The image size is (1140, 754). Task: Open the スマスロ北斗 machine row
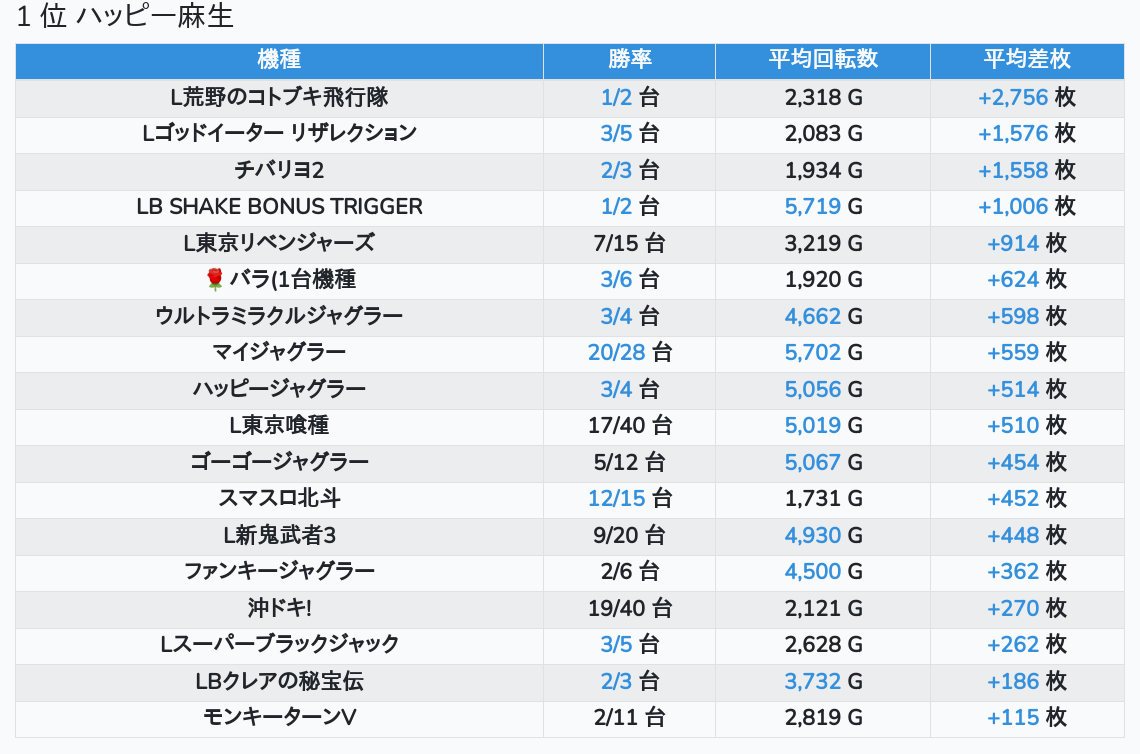coord(279,498)
